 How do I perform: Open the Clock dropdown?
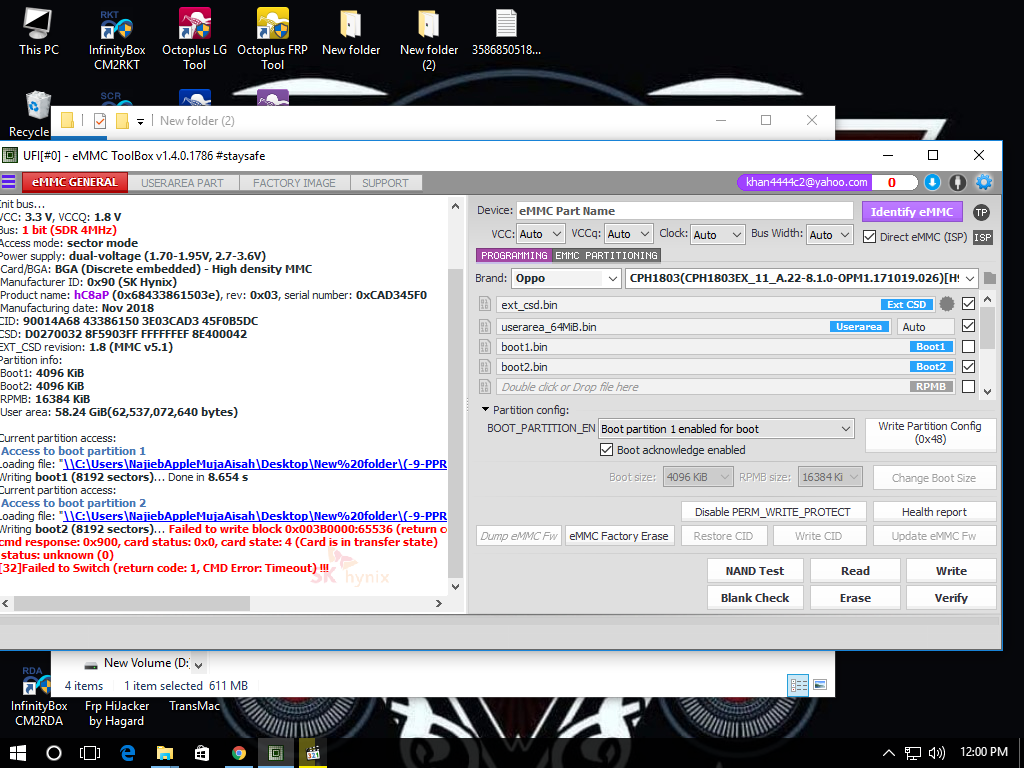718,234
